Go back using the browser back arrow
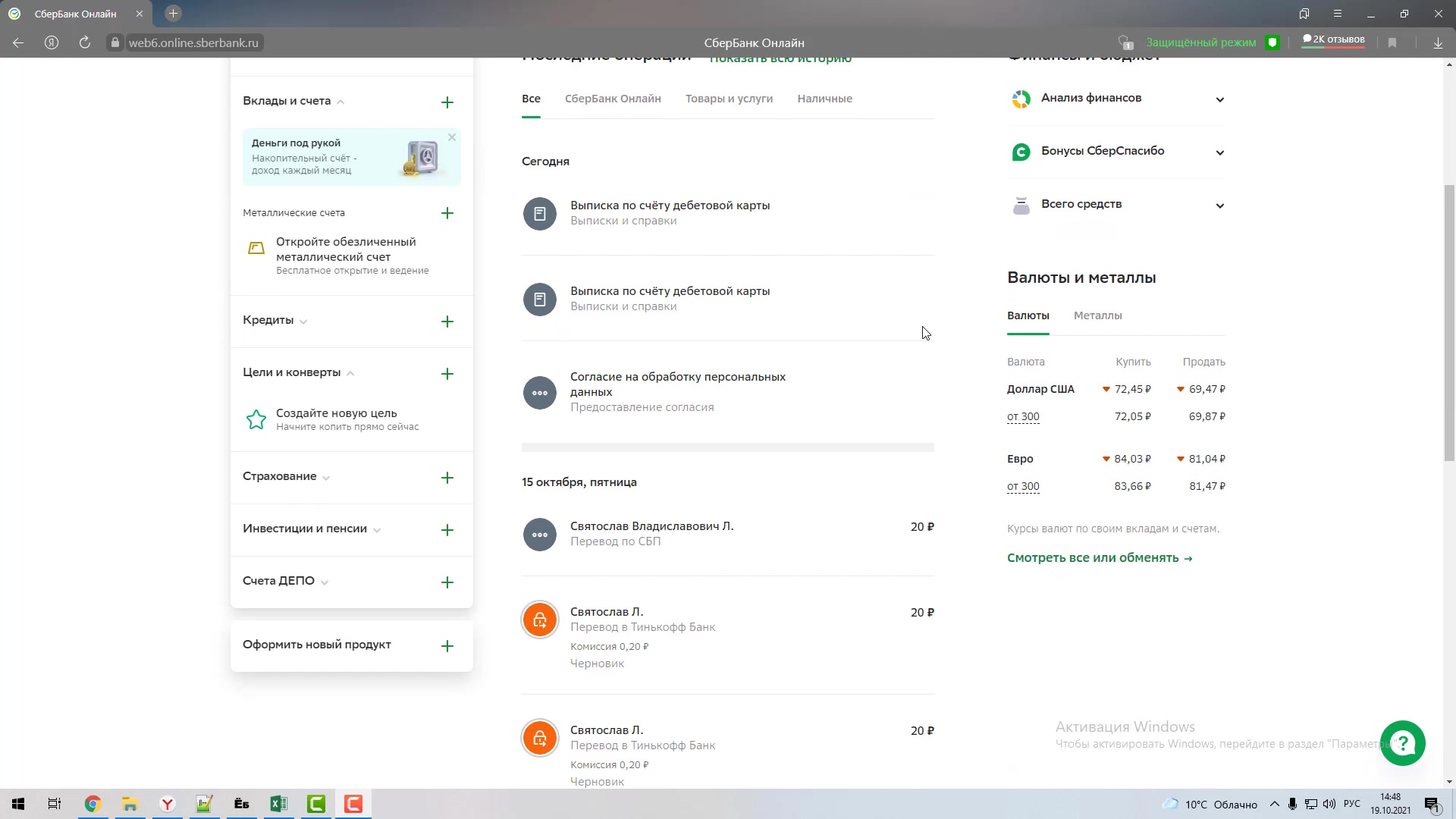The image size is (1456, 819). tap(18, 42)
